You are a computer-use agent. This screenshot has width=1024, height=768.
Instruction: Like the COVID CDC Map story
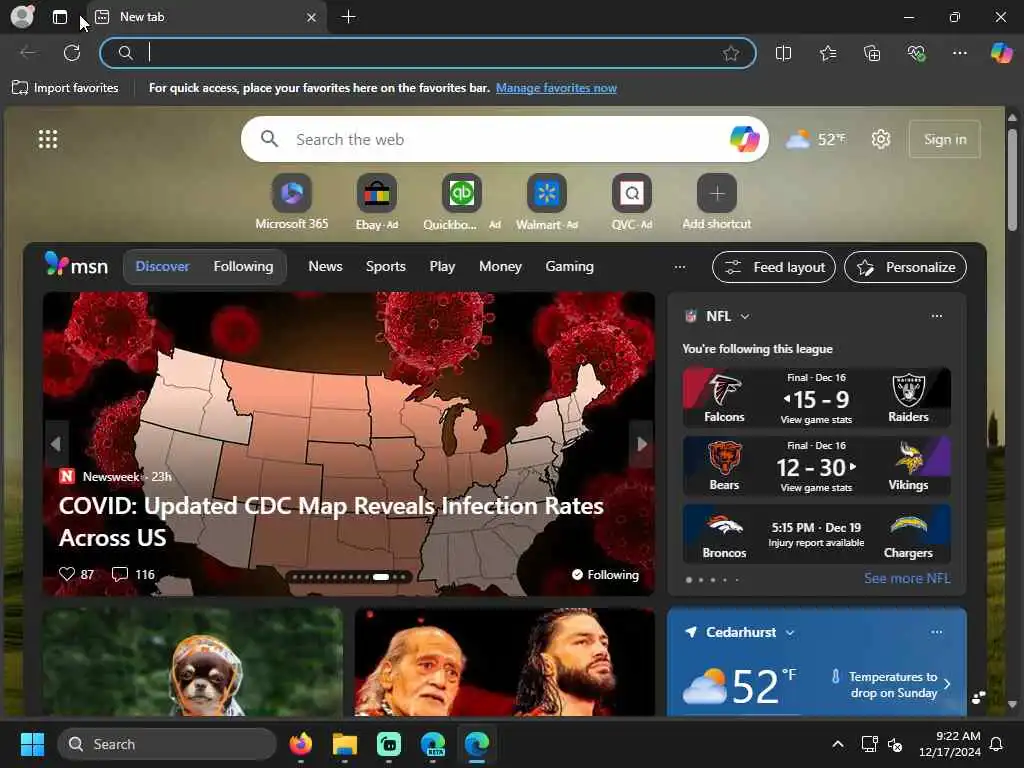click(76, 574)
